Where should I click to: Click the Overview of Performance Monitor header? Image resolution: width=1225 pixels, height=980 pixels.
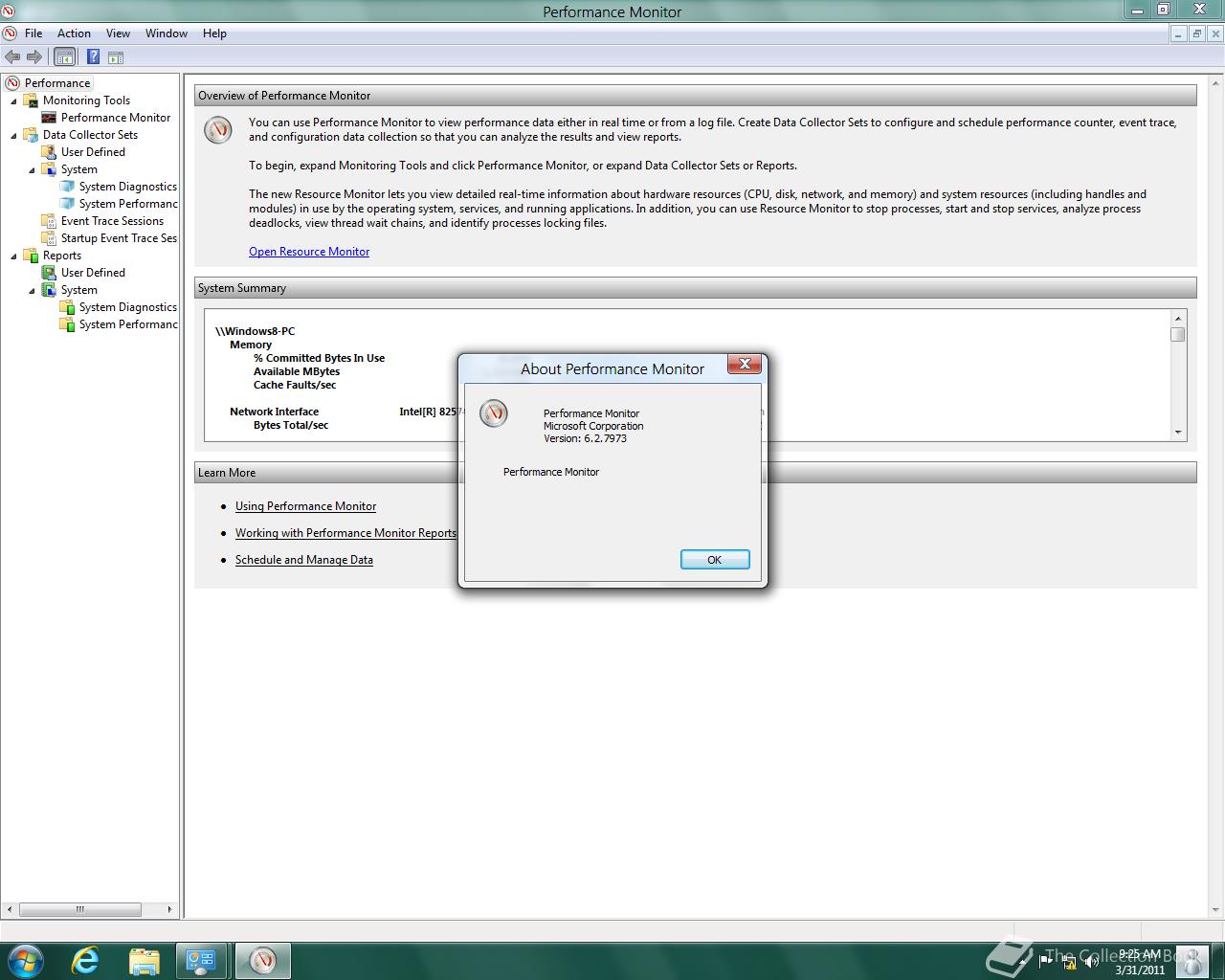(x=696, y=96)
